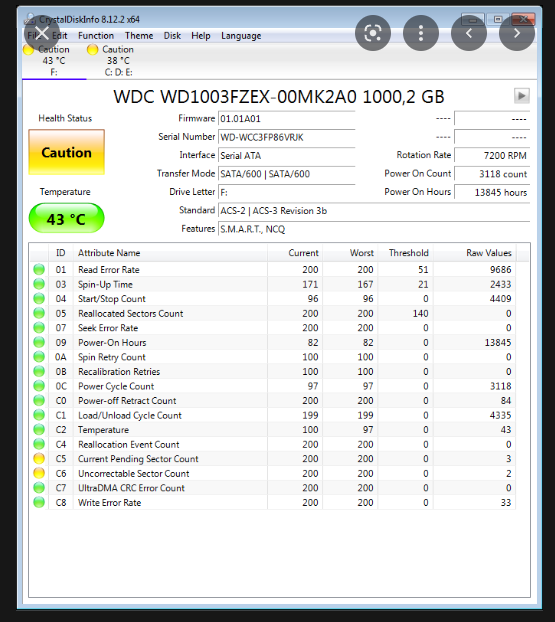Screen dimensions: 555x622
Task: Click raw value 4335 in Load/Unload row
Action: pyautogui.click(x=500, y=415)
